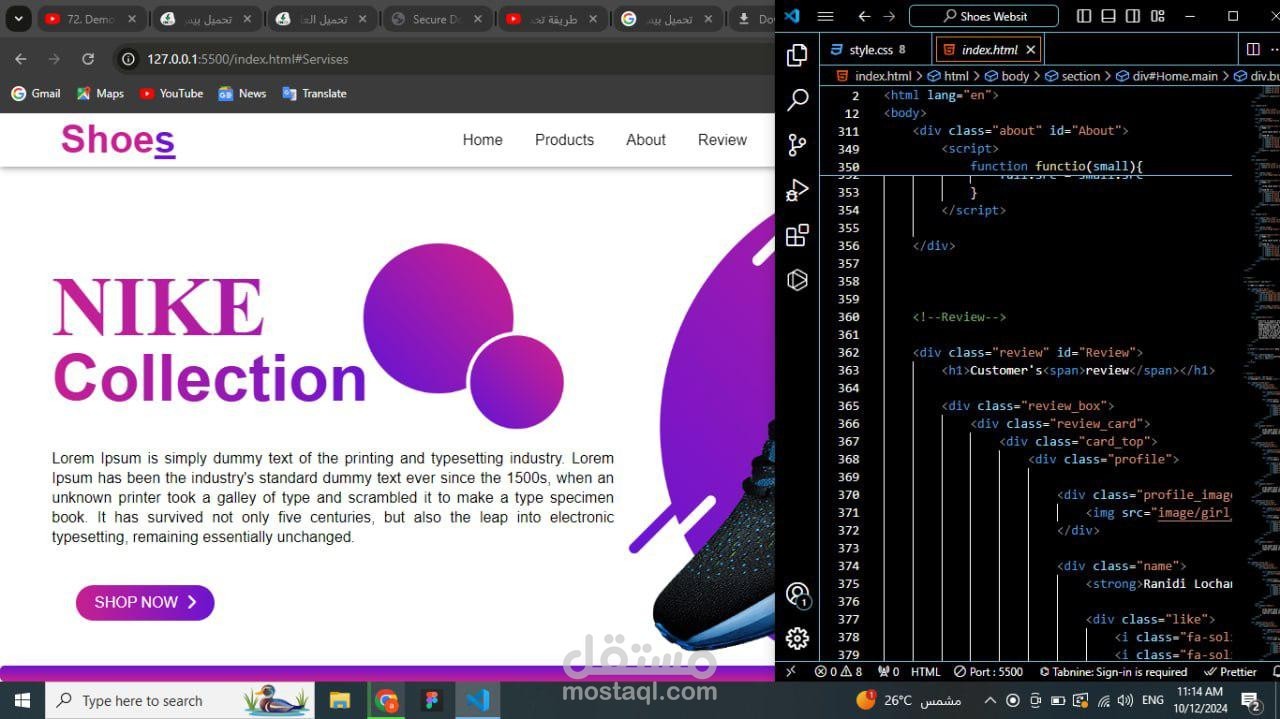
Task: Open the volume control in the system tray
Action: coord(1125,700)
